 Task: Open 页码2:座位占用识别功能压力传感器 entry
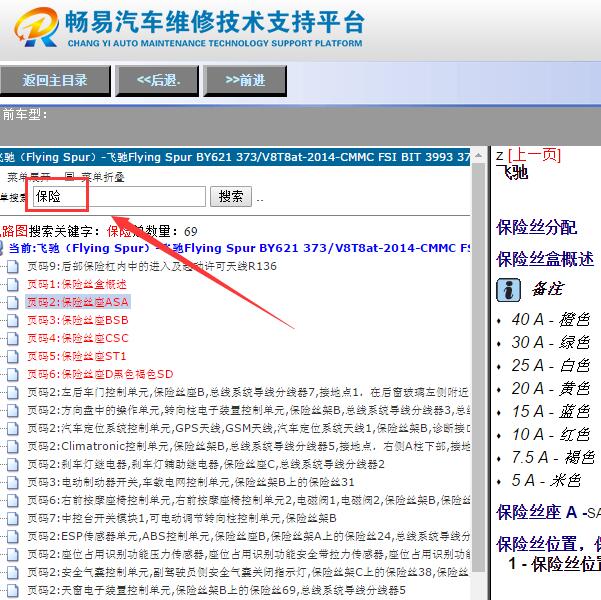pyautogui.click(x=248, y=554)
